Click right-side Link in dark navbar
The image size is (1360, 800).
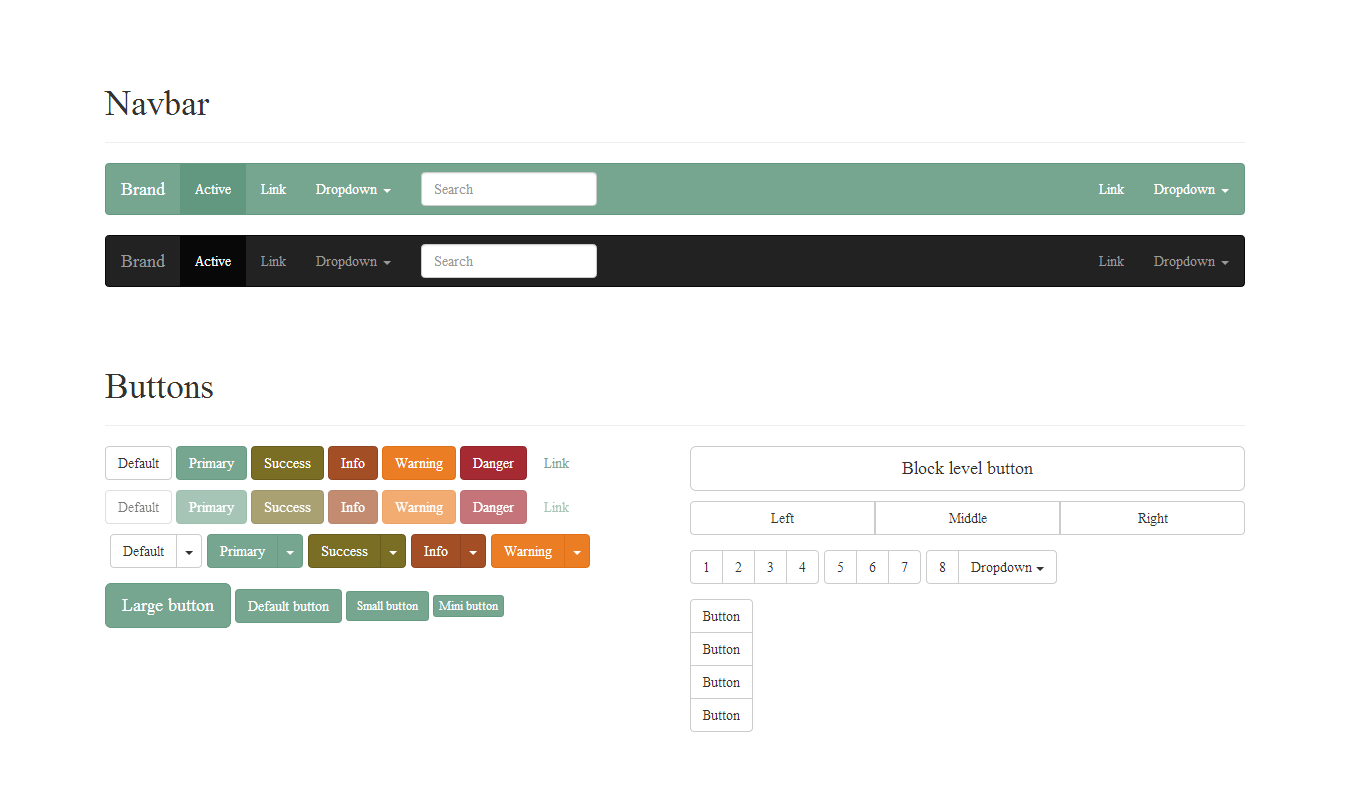[1111, 261]
